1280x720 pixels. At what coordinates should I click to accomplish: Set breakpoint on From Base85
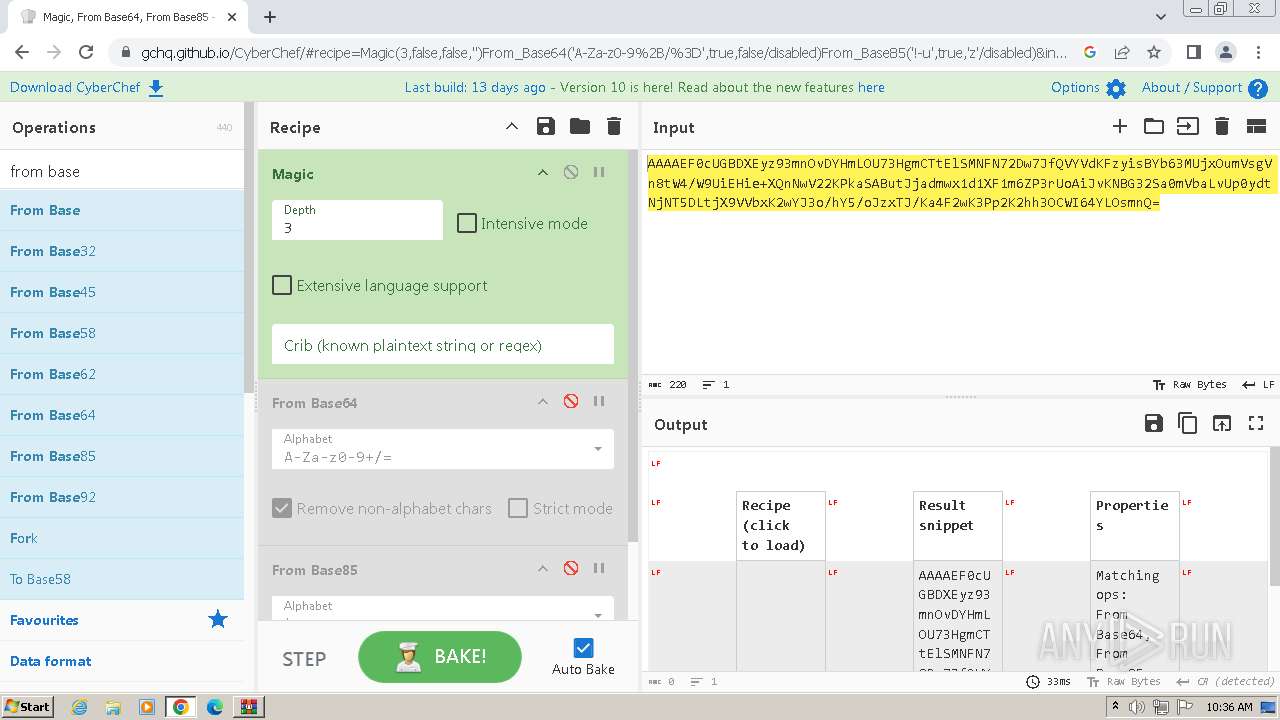point(599,568)
